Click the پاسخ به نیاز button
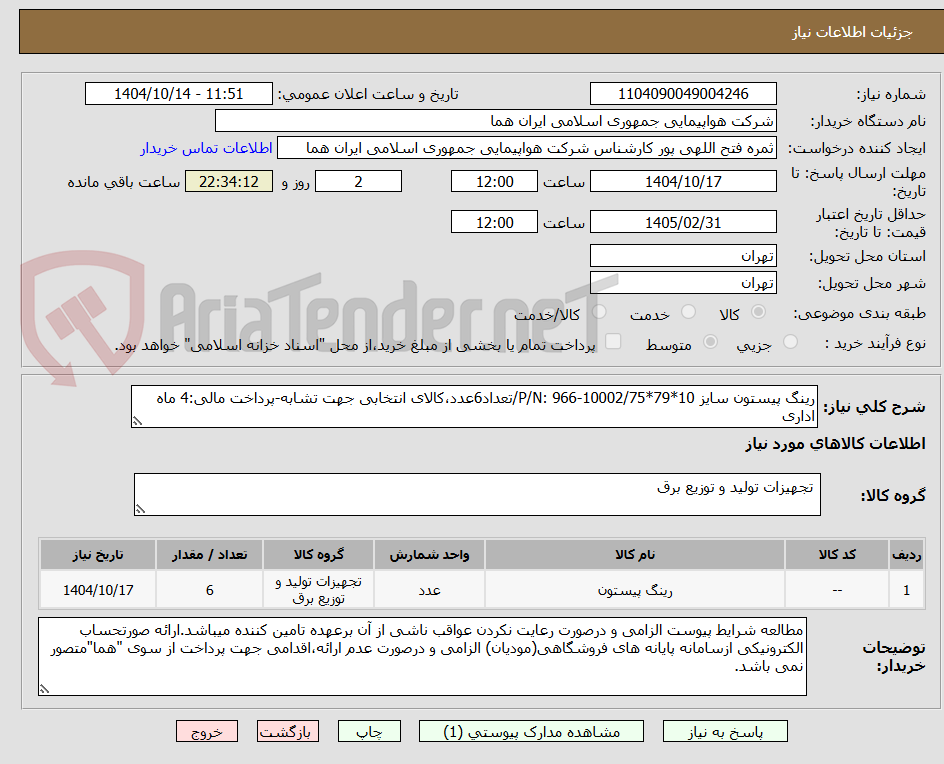Image resolution: width=944 pixels, height=764 pixels. (x=725, y=731)
